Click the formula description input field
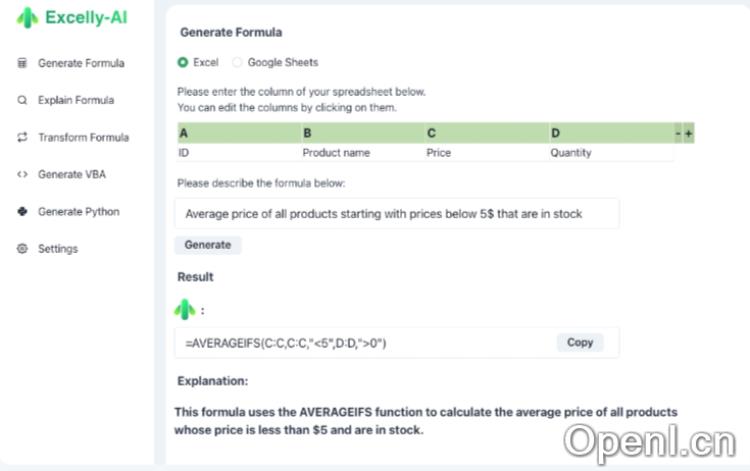The width and height of the screenshot is (750, 471). pyautogui.click(x=397, y=213)
